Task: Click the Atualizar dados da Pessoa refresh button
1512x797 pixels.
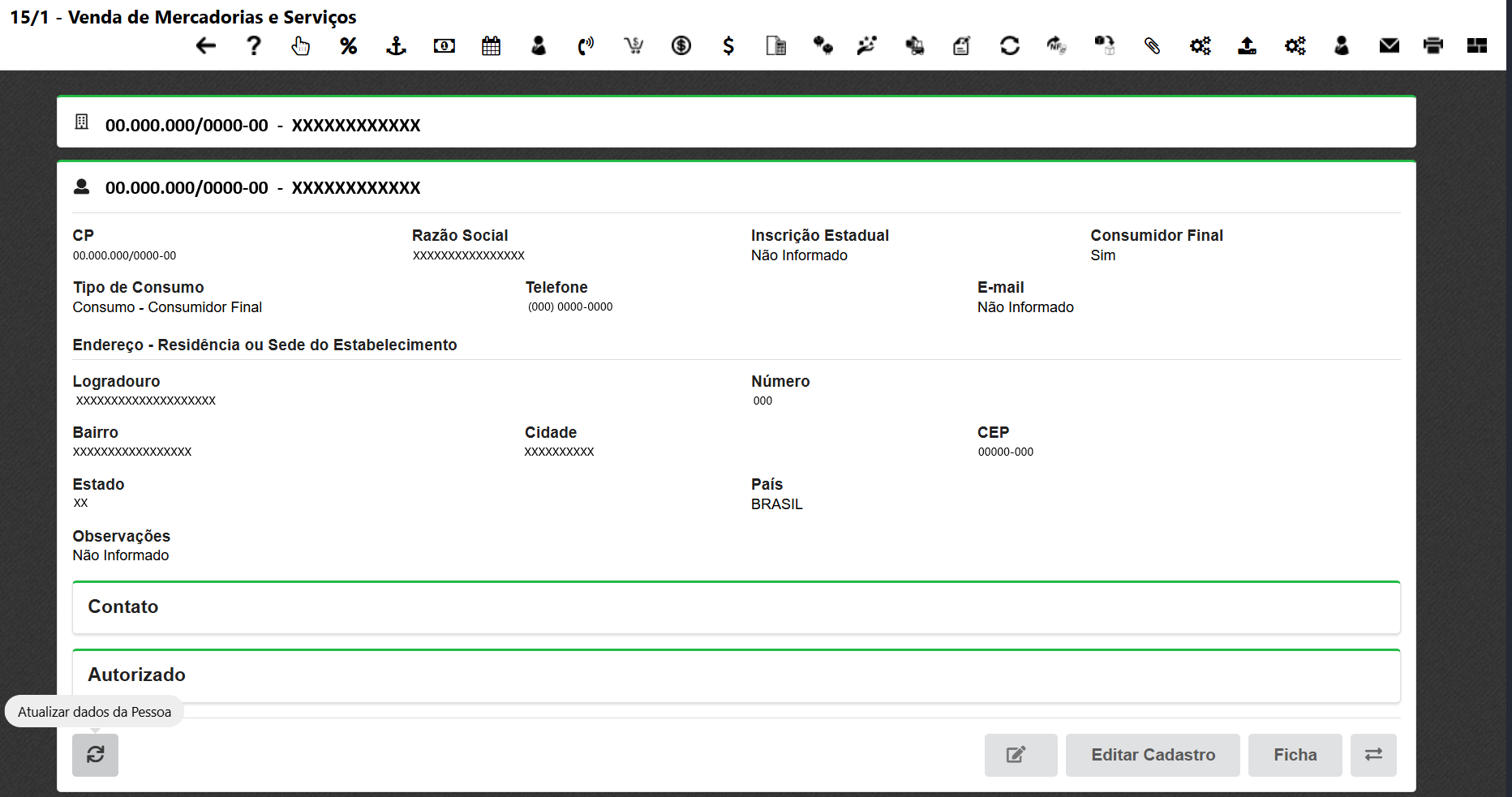Action: 96,755
